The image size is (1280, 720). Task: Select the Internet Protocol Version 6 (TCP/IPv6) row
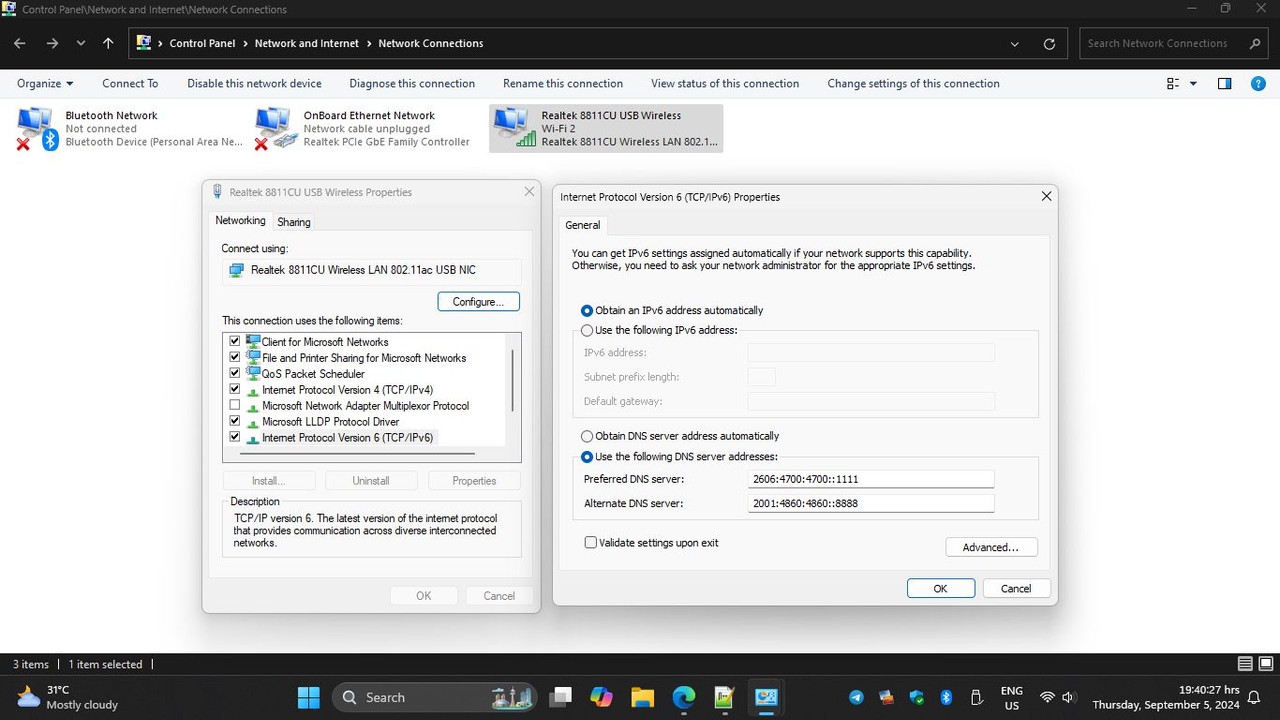coord(340,438)
